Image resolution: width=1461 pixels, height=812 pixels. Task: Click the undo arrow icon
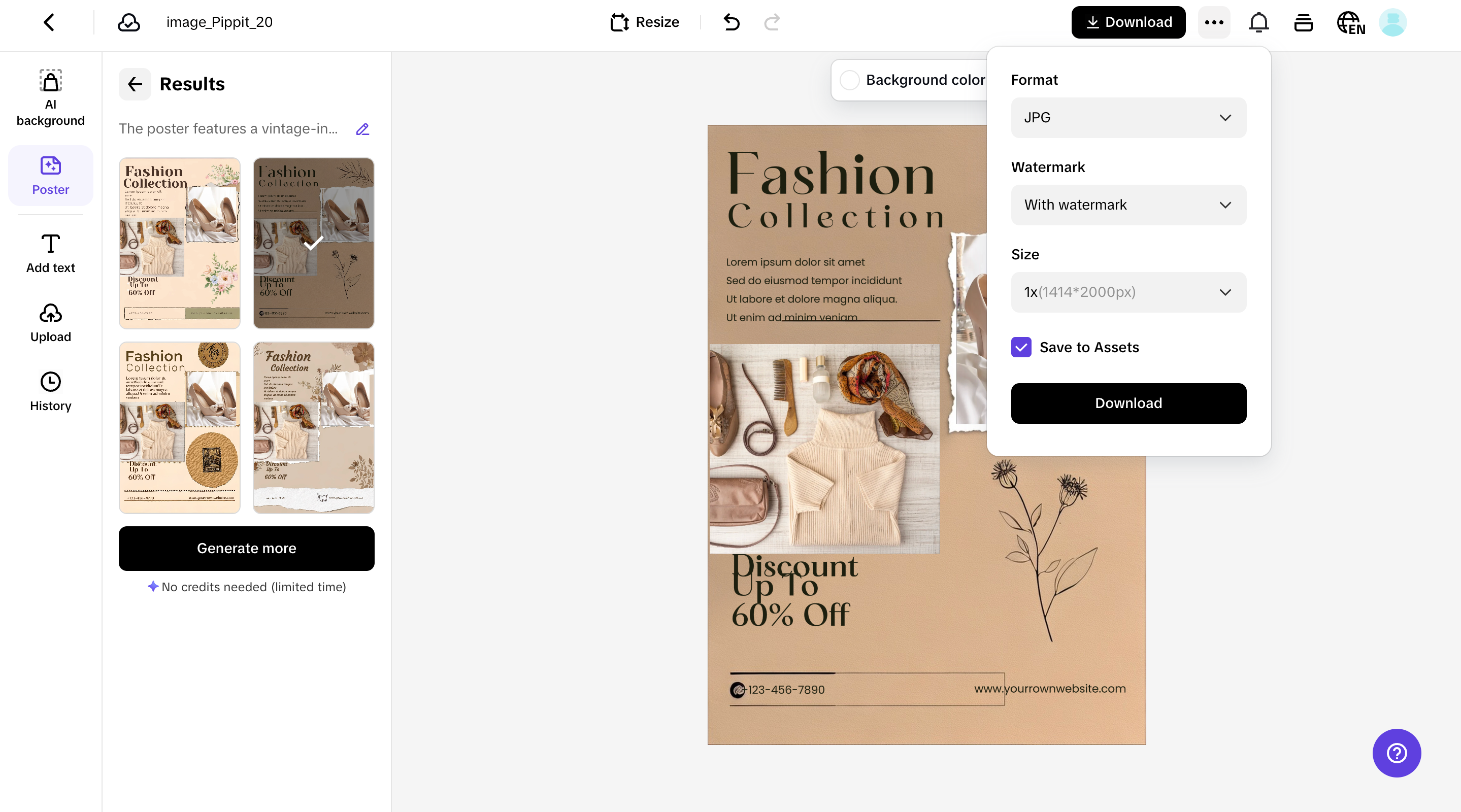732,23
